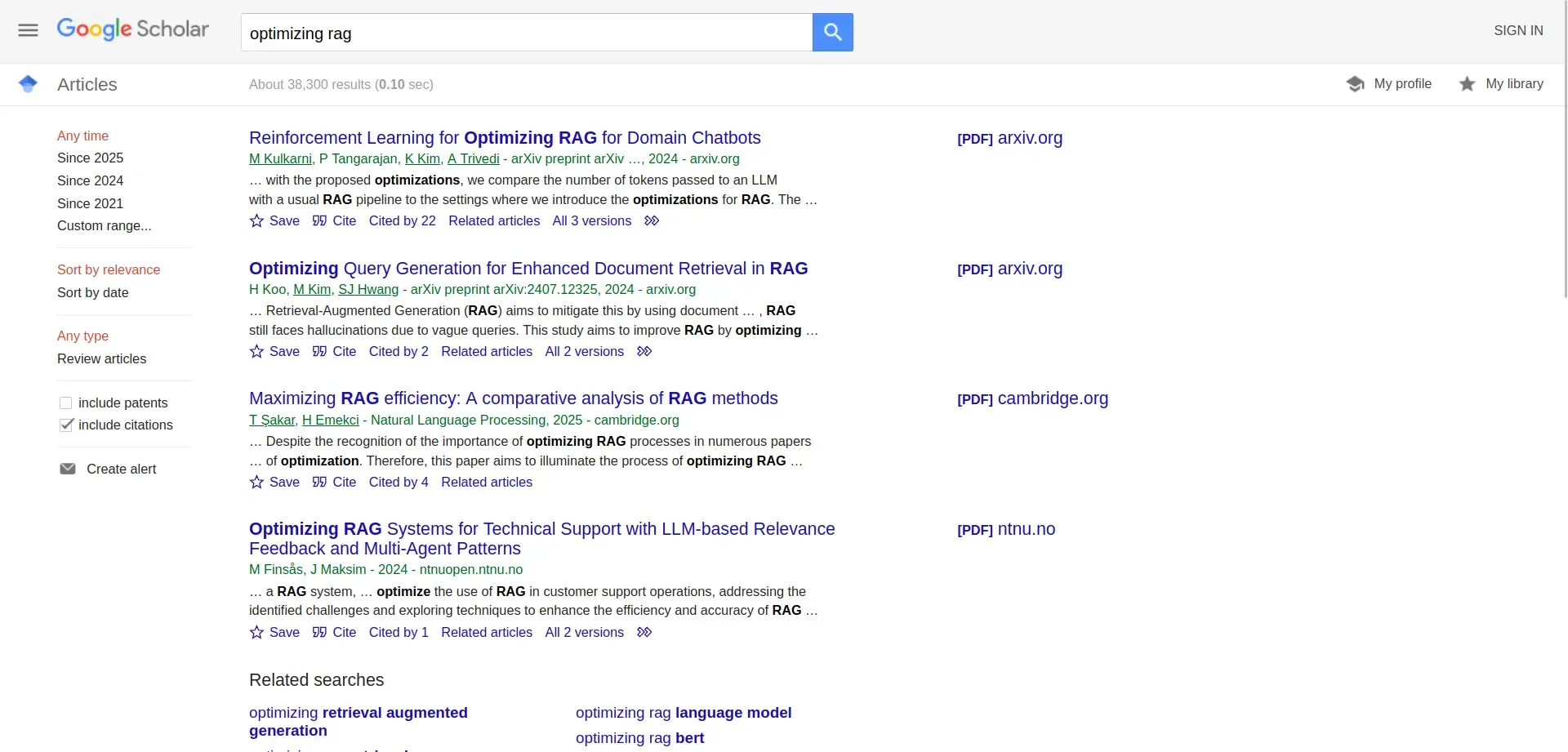The width and height of the screenshot is (1568, 752).
Task: Click the envelope icon next to Create alert
Action: 69,468
